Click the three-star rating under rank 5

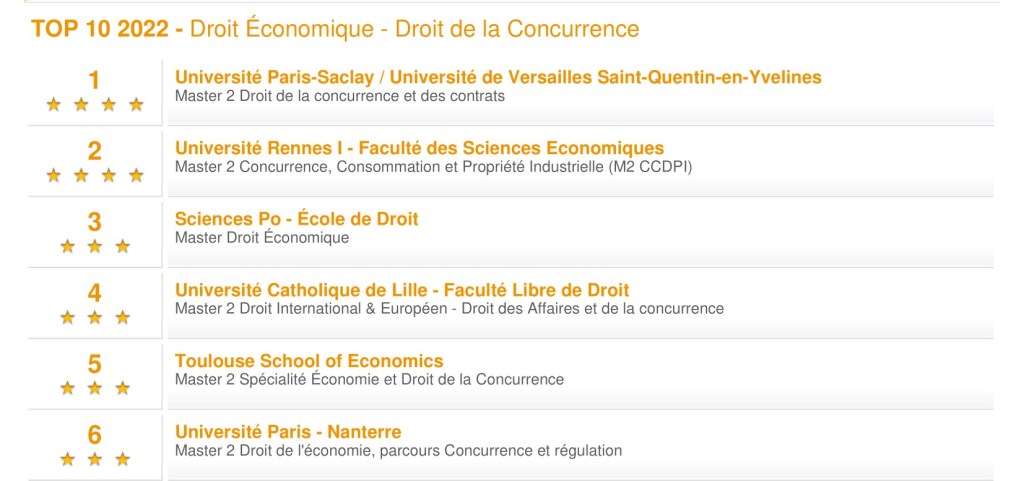(95, 388)
